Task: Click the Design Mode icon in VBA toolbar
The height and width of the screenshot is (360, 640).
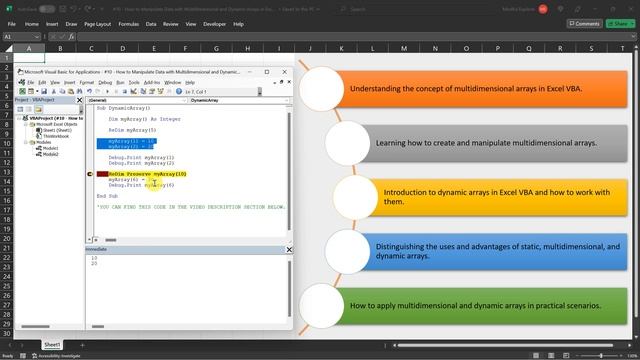Action: pos(133,91)
